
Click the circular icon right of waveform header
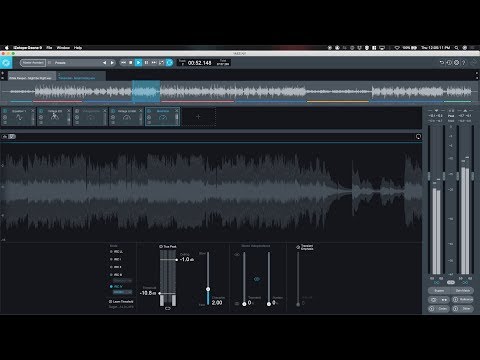tap(418, 136)
